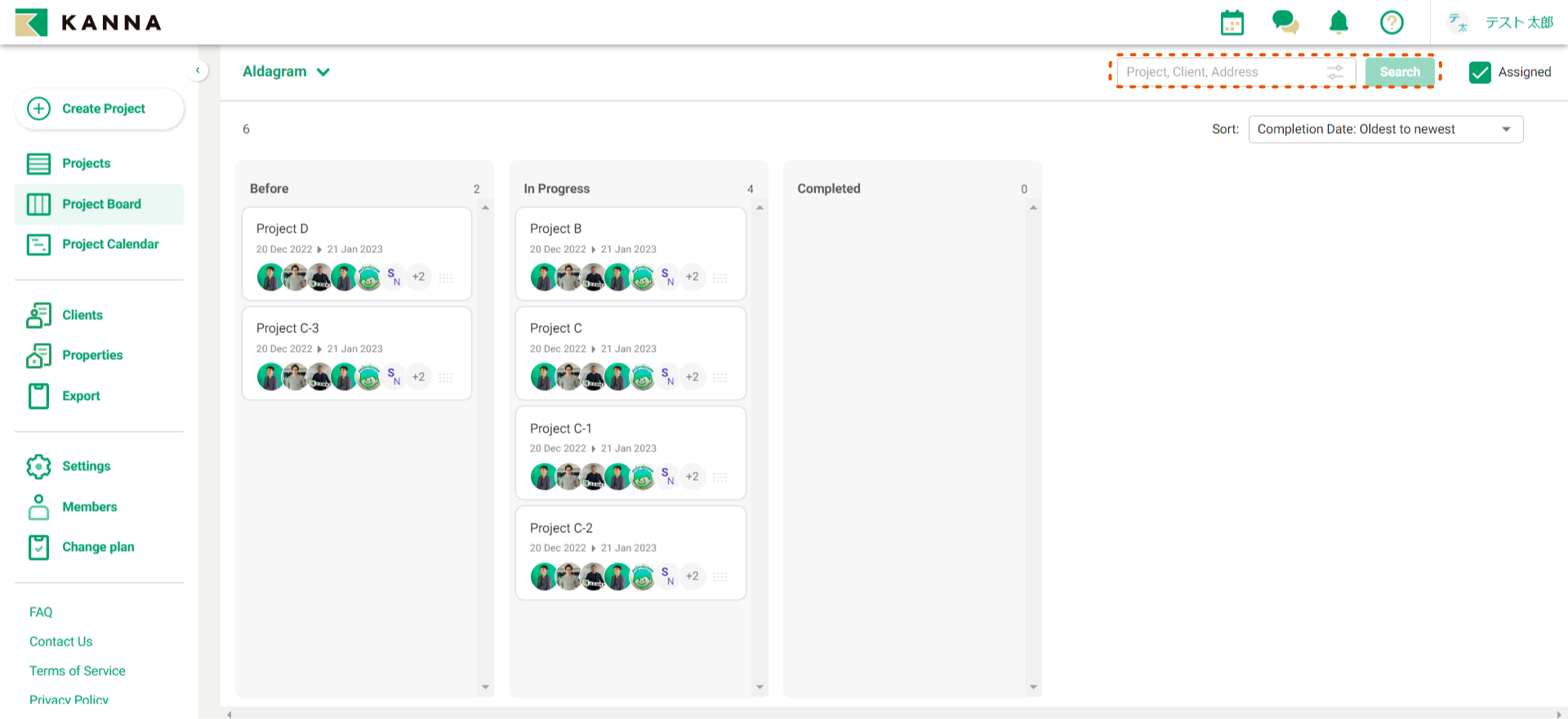Open the calendar icon in header
This screenshot has width=1568, height=719.
pyautogui.click(x=1232, y=23)
